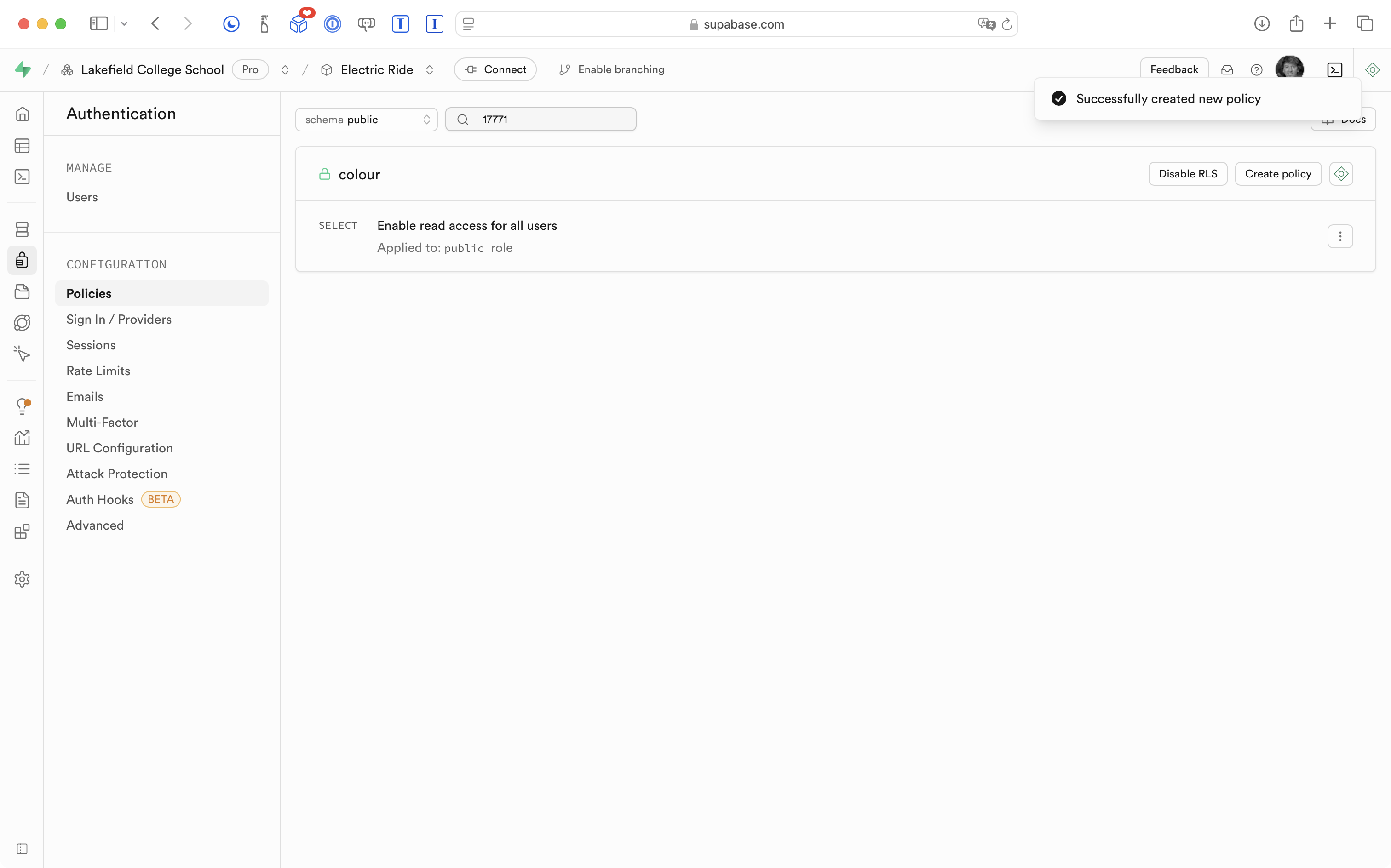
Task: Open the Edge Functions sidebar icon
Action: (22, 323)
